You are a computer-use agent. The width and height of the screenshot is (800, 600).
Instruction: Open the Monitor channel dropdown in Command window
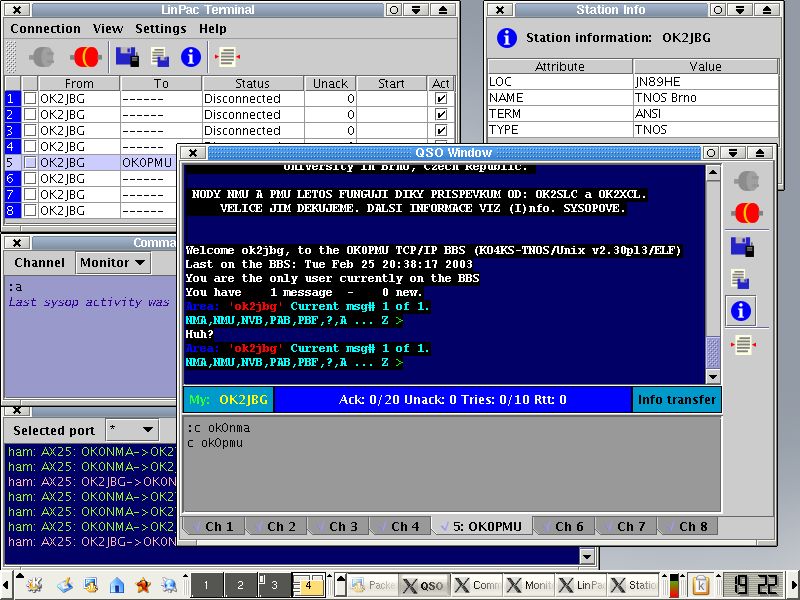113,263
